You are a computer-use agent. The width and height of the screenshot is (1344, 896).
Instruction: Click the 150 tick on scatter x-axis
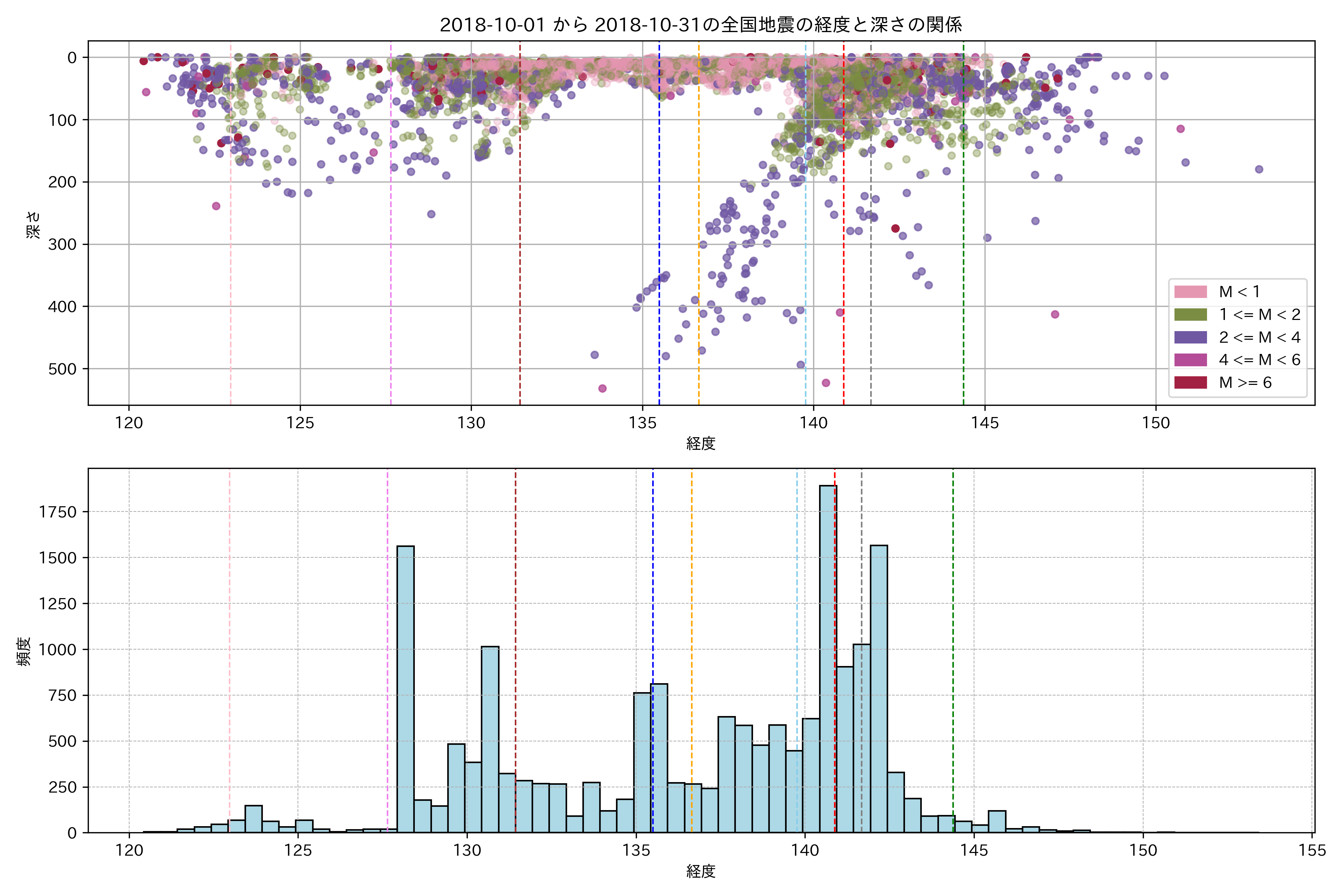coord(1156,423)
